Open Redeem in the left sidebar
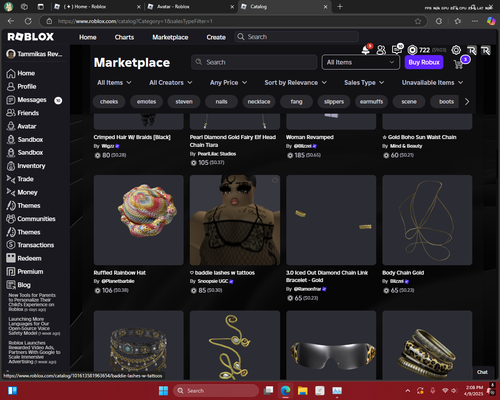This screenshot has height=400, width=500. [29, 258]
